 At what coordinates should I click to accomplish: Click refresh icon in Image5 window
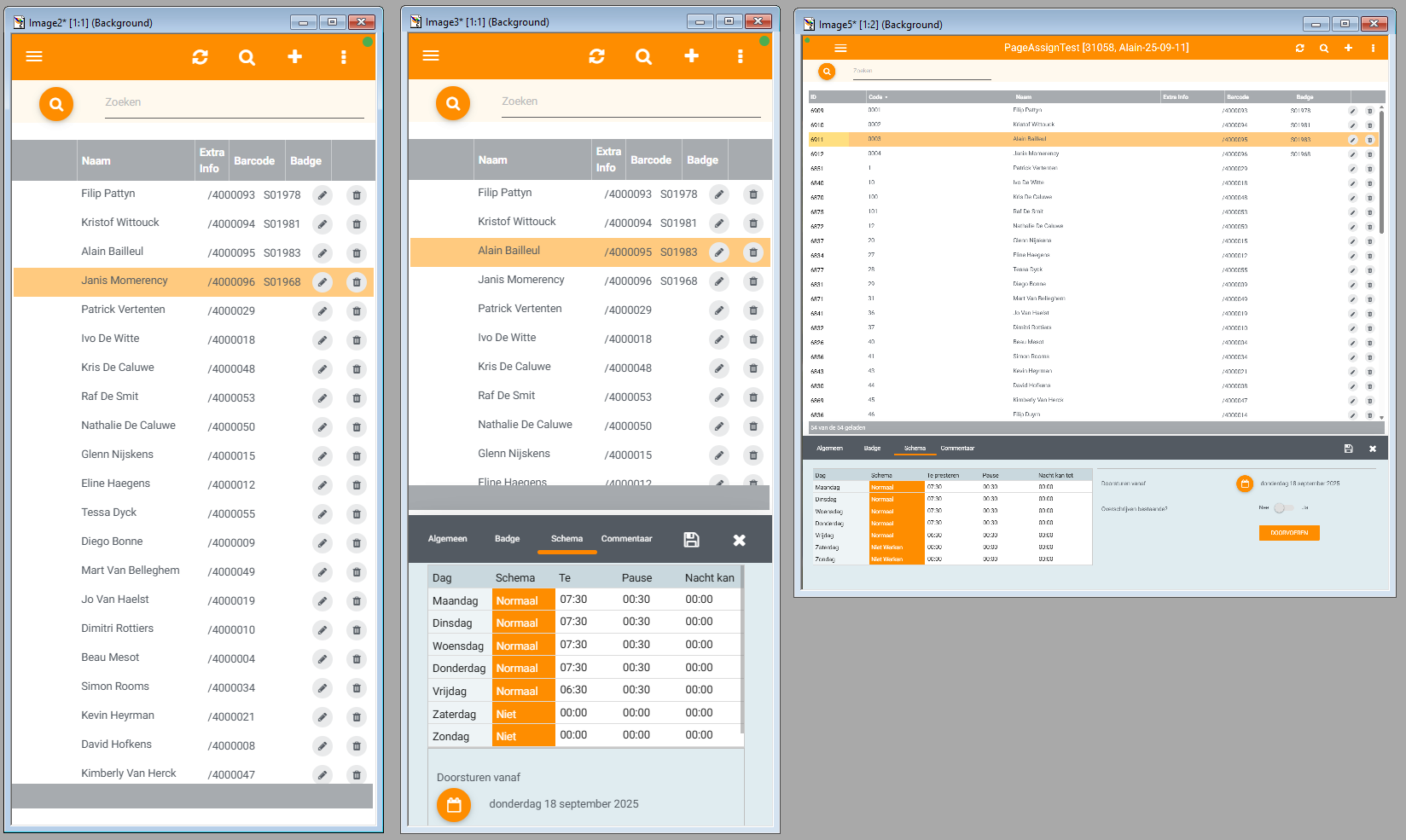1300,49
